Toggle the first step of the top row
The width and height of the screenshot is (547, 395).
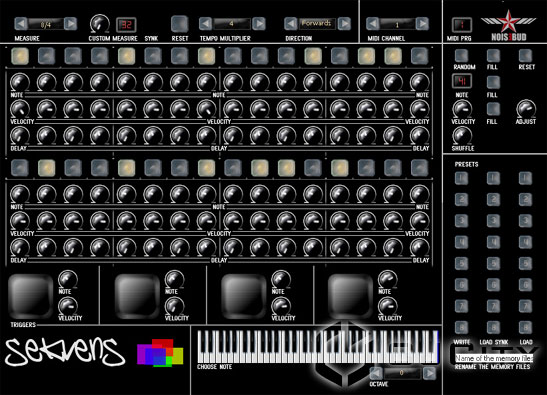(x=20, y=56)
